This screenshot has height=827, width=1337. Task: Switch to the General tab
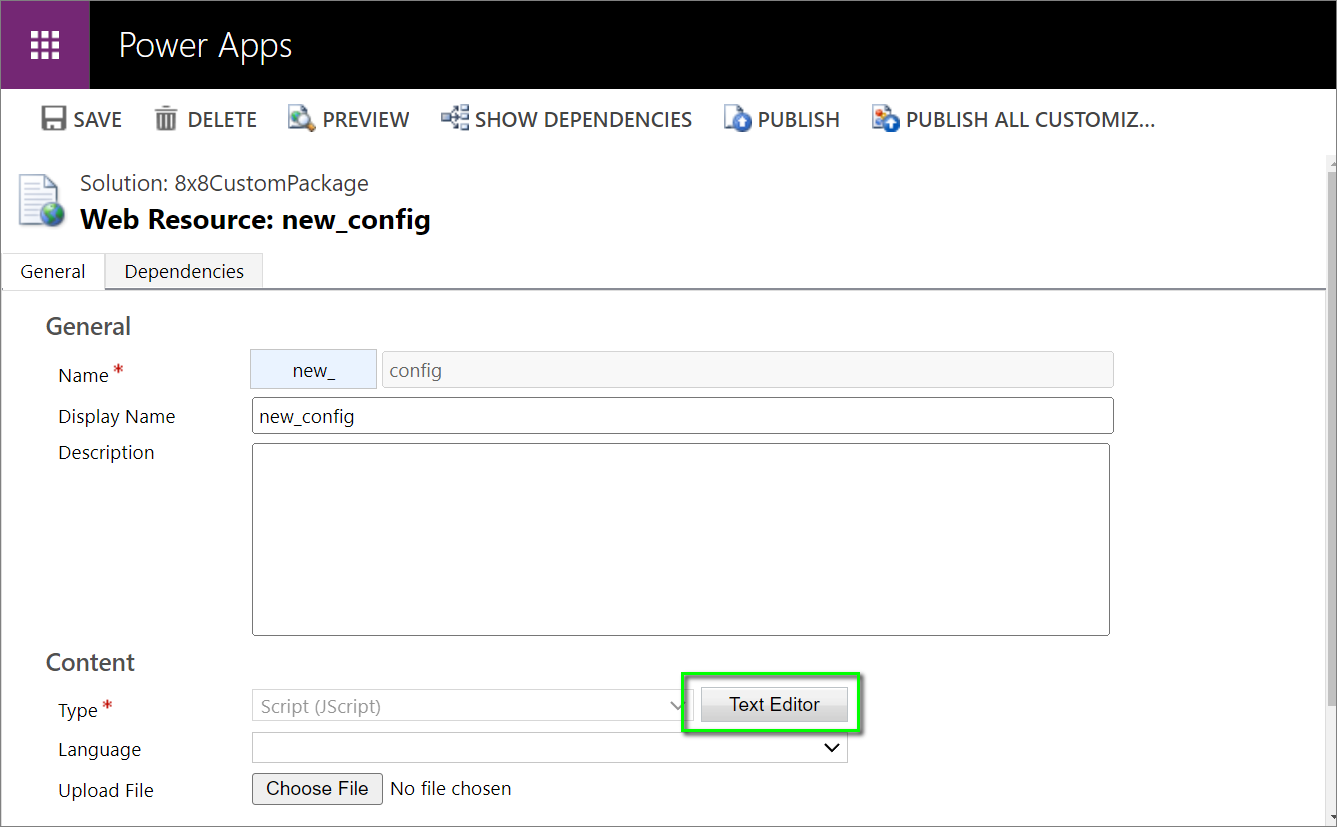53,272
